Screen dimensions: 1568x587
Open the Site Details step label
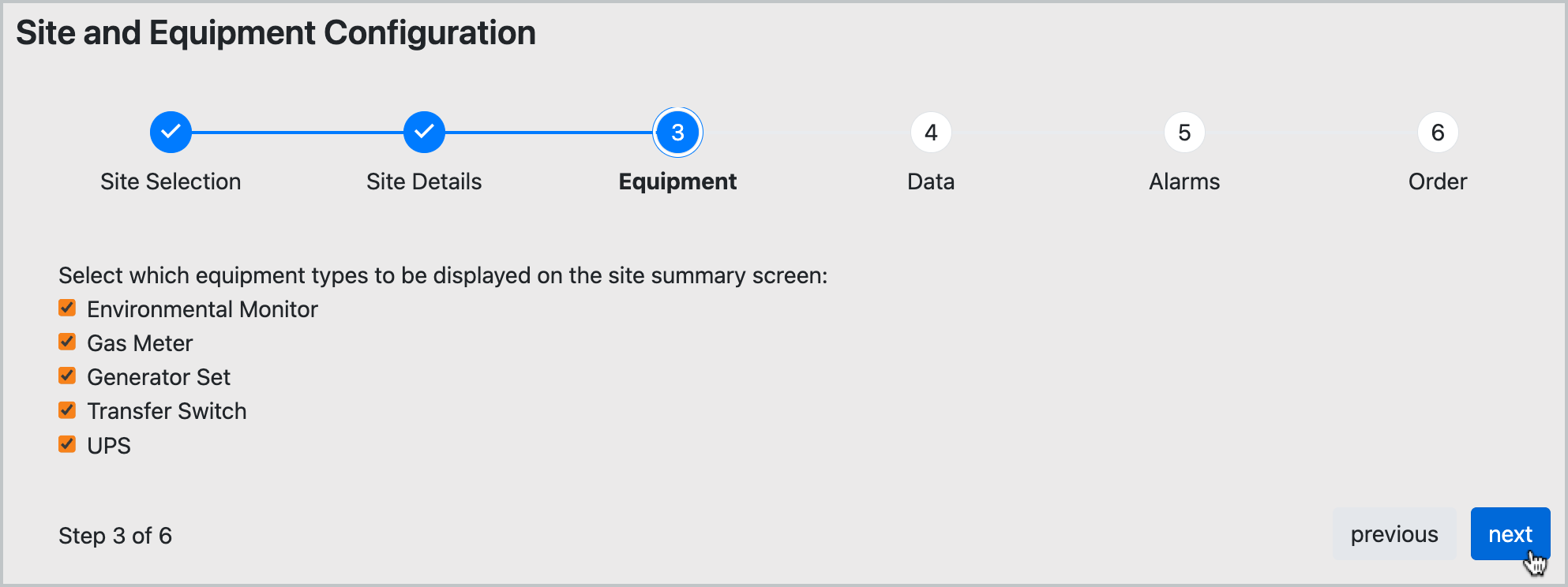tap(424, 181)
